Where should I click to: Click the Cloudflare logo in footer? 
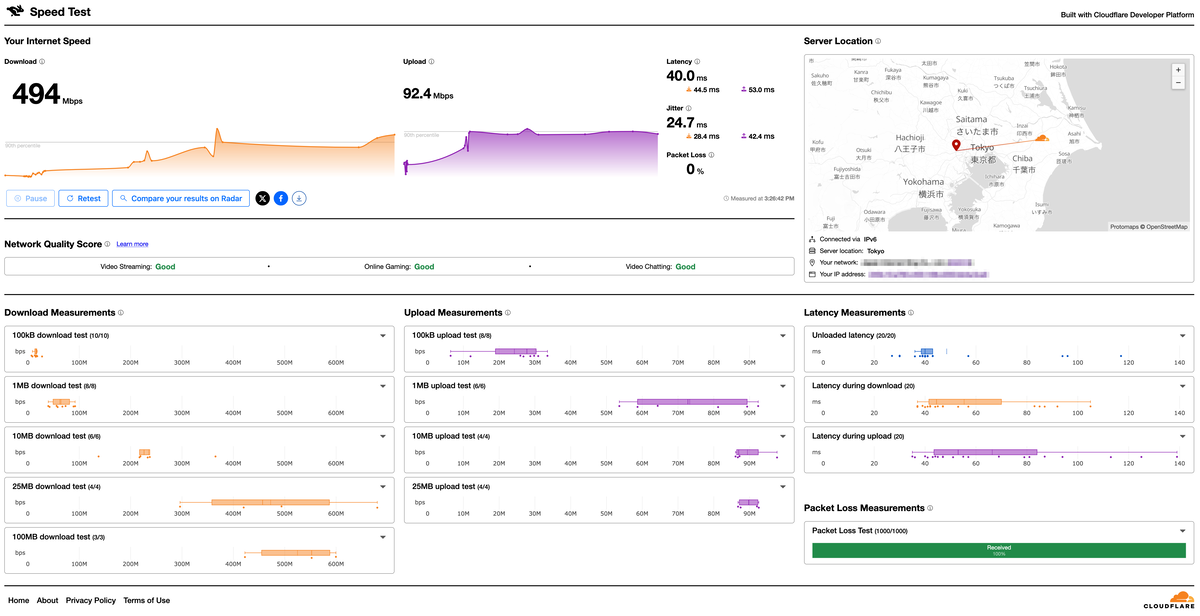click(x=1167, y=599)
